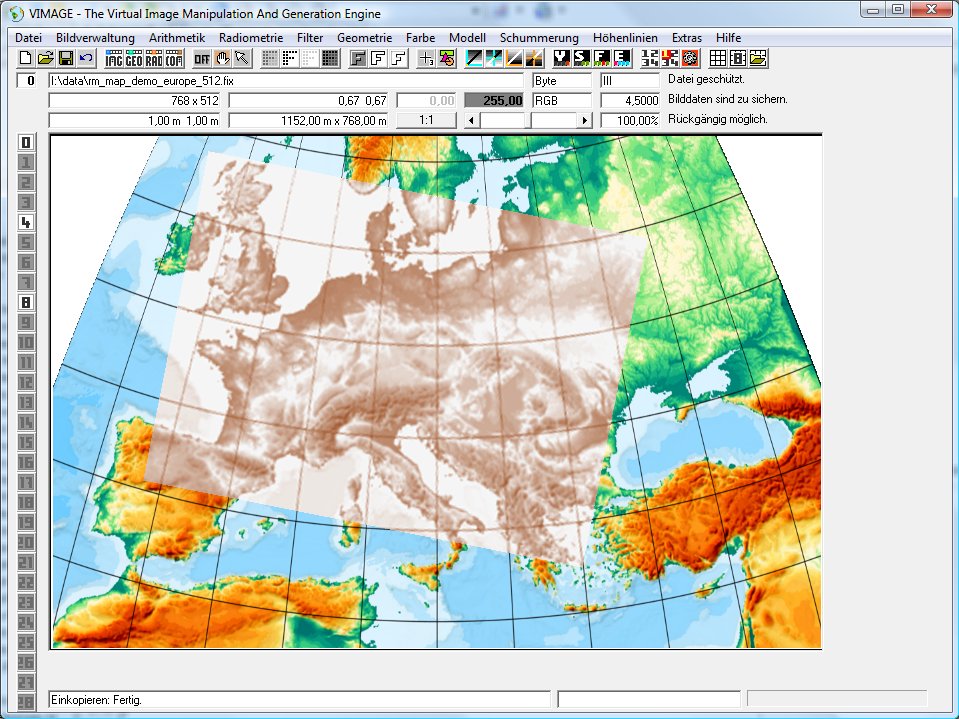Open the RAD toolbar icon

click(x=154, y=58)
